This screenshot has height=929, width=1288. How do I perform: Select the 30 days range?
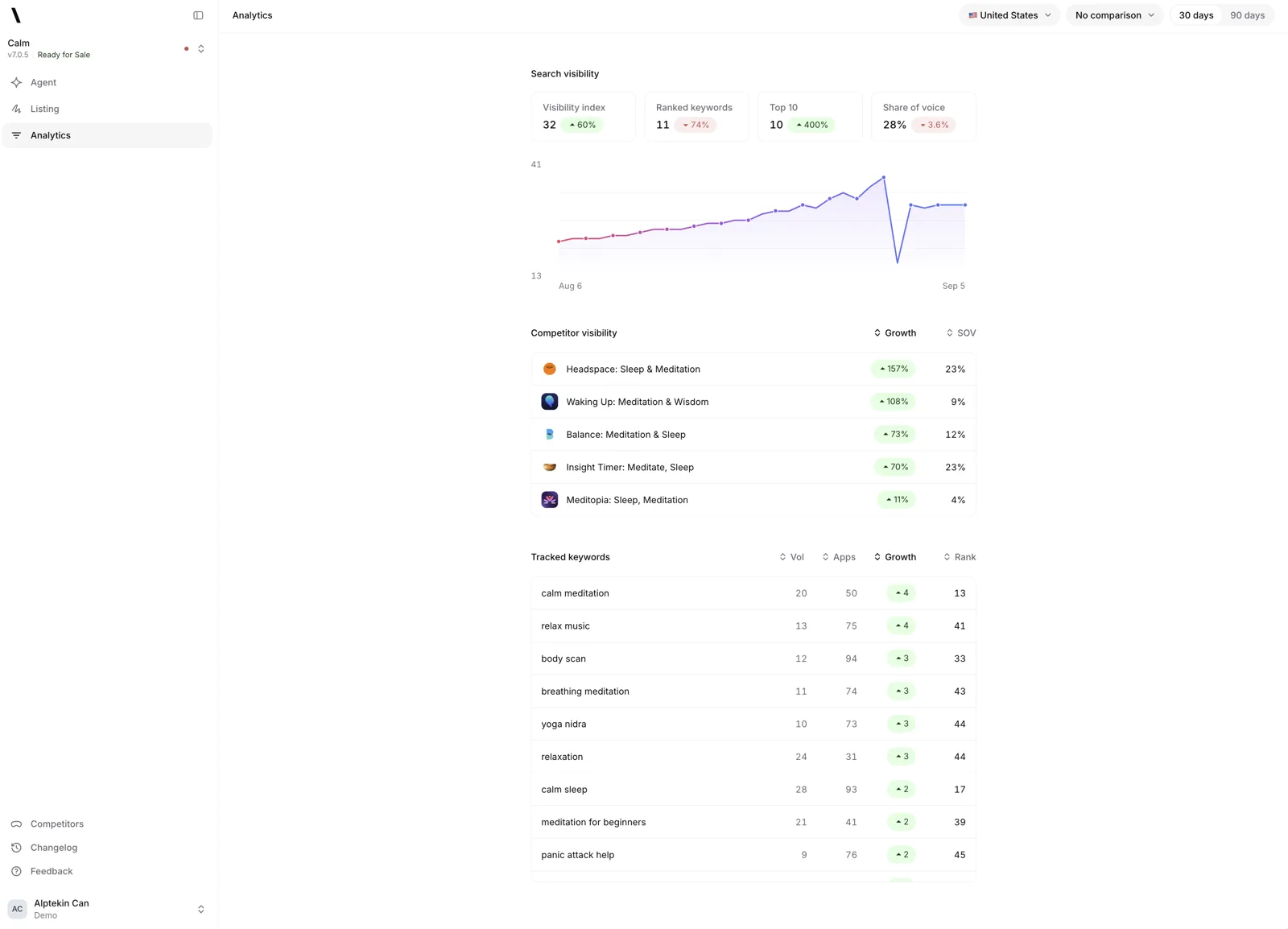1196,15
